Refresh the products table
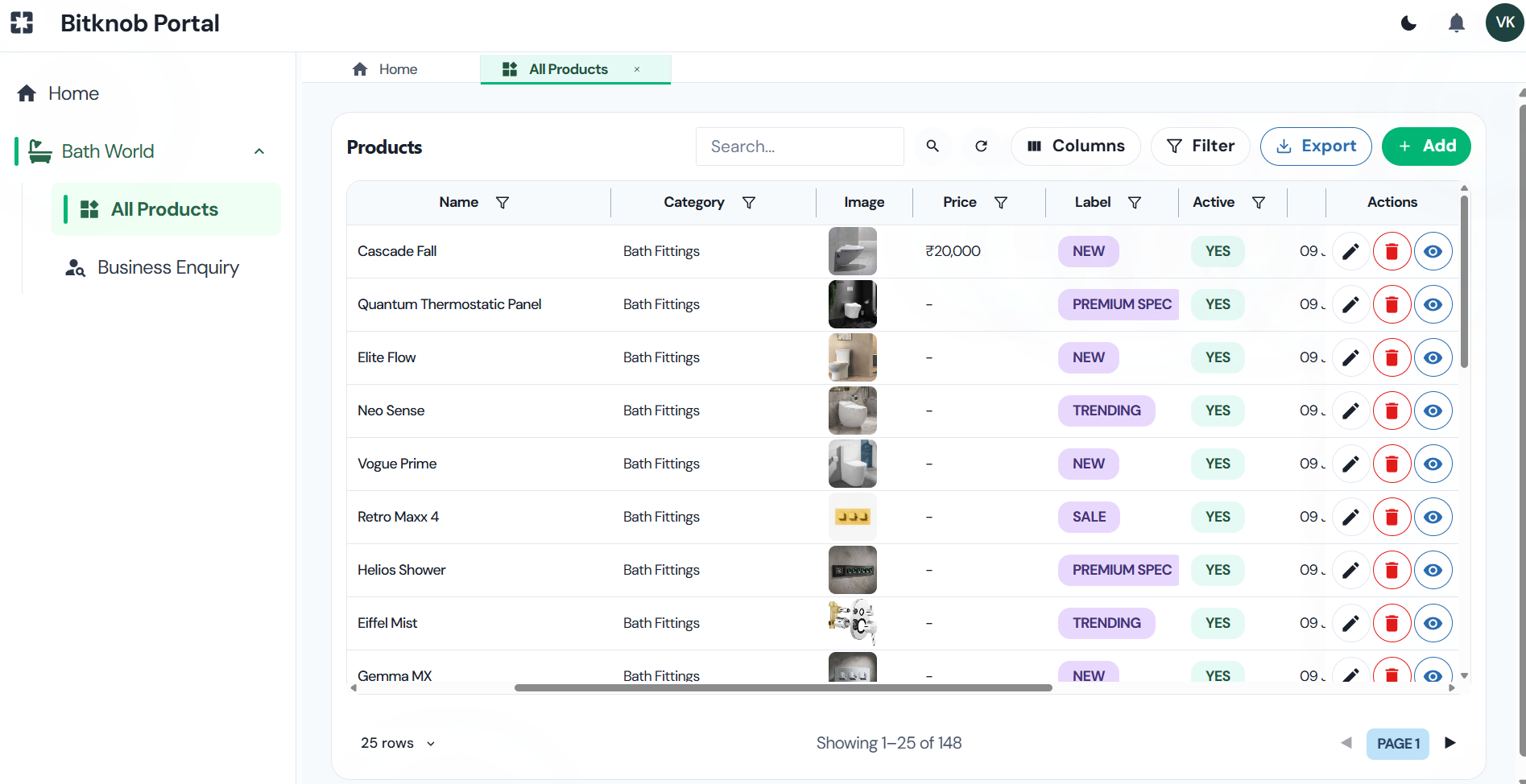1526x784 pixels. pyautogui.click(x=981, y=146)
